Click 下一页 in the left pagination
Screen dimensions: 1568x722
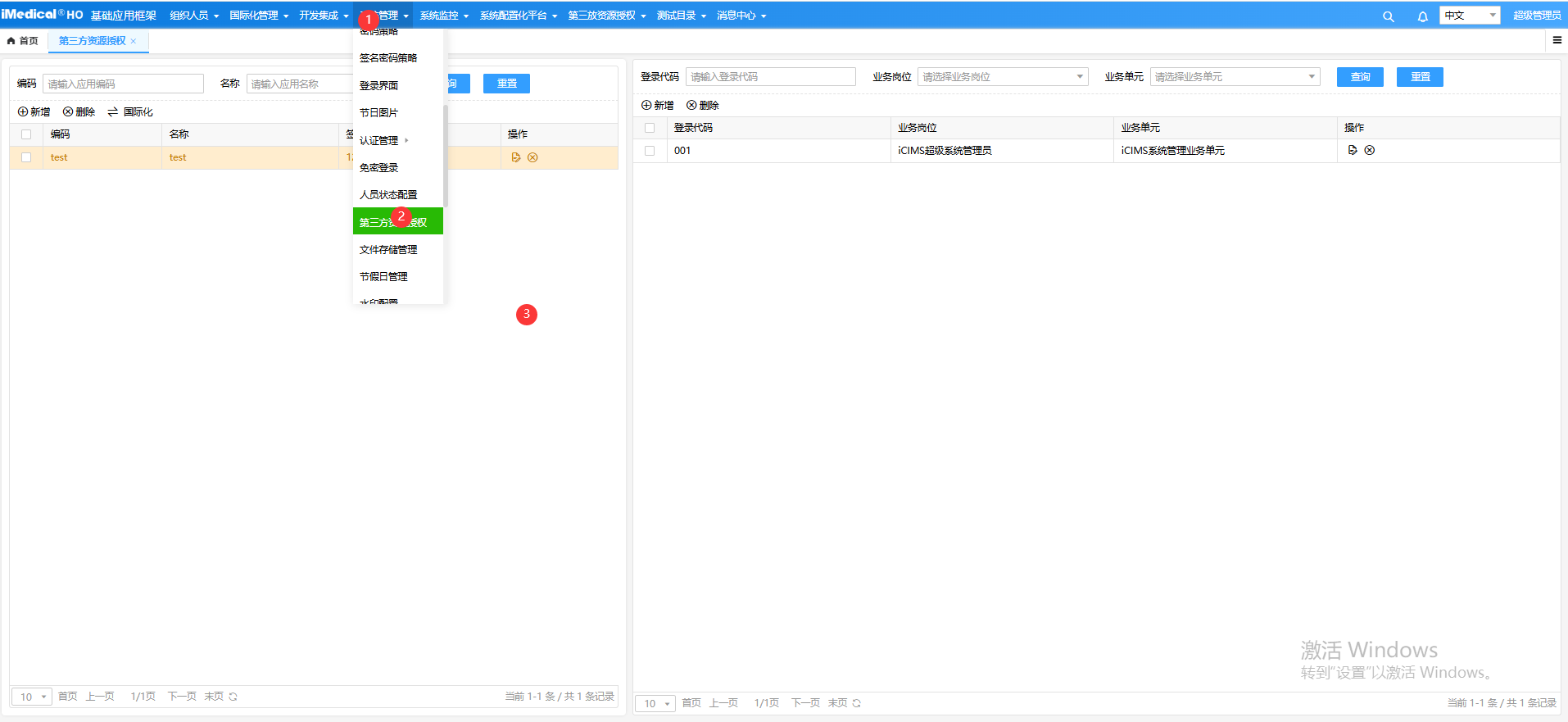182,697
